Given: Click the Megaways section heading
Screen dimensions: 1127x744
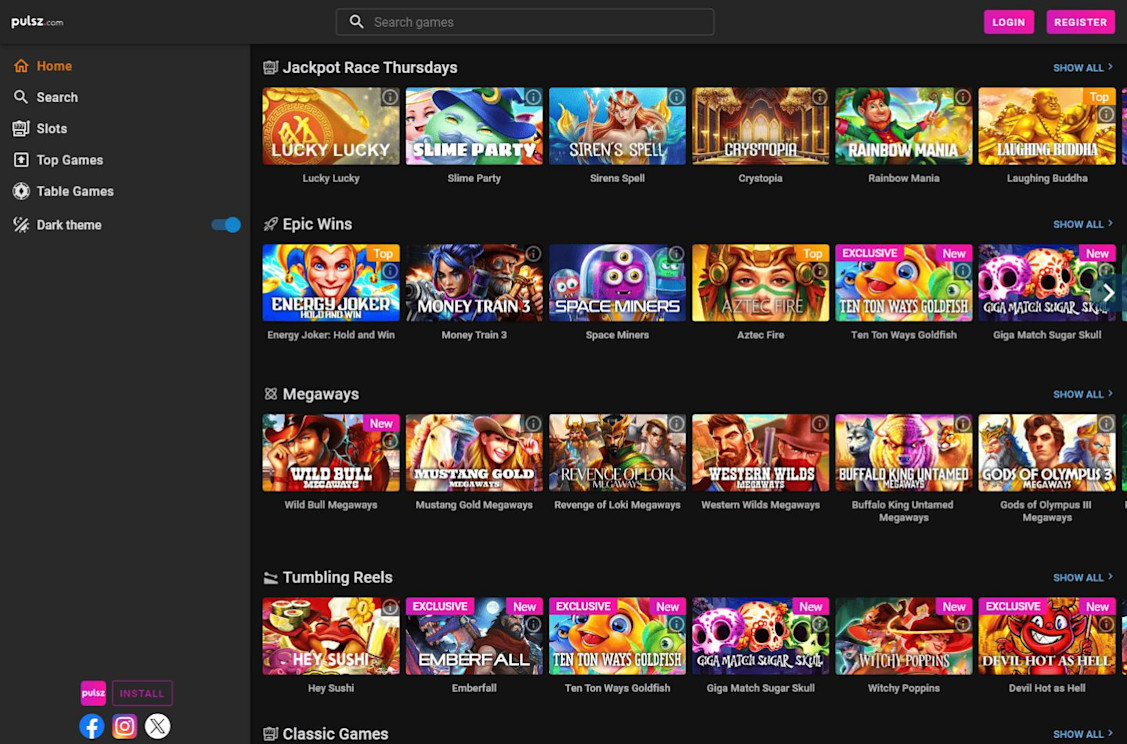Looking at the screenshot, I should 321,394.
